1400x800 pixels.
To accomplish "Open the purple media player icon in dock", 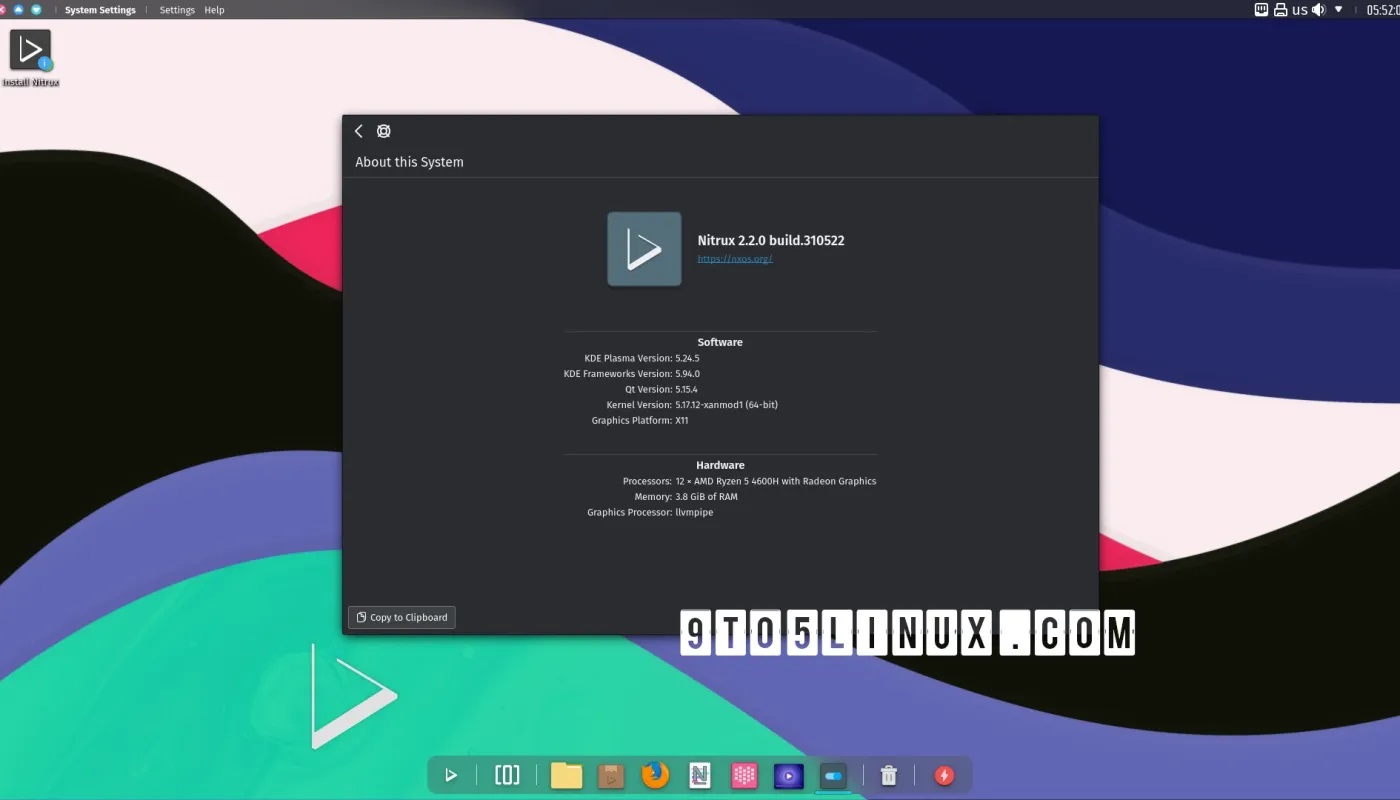I will point(789,775).
